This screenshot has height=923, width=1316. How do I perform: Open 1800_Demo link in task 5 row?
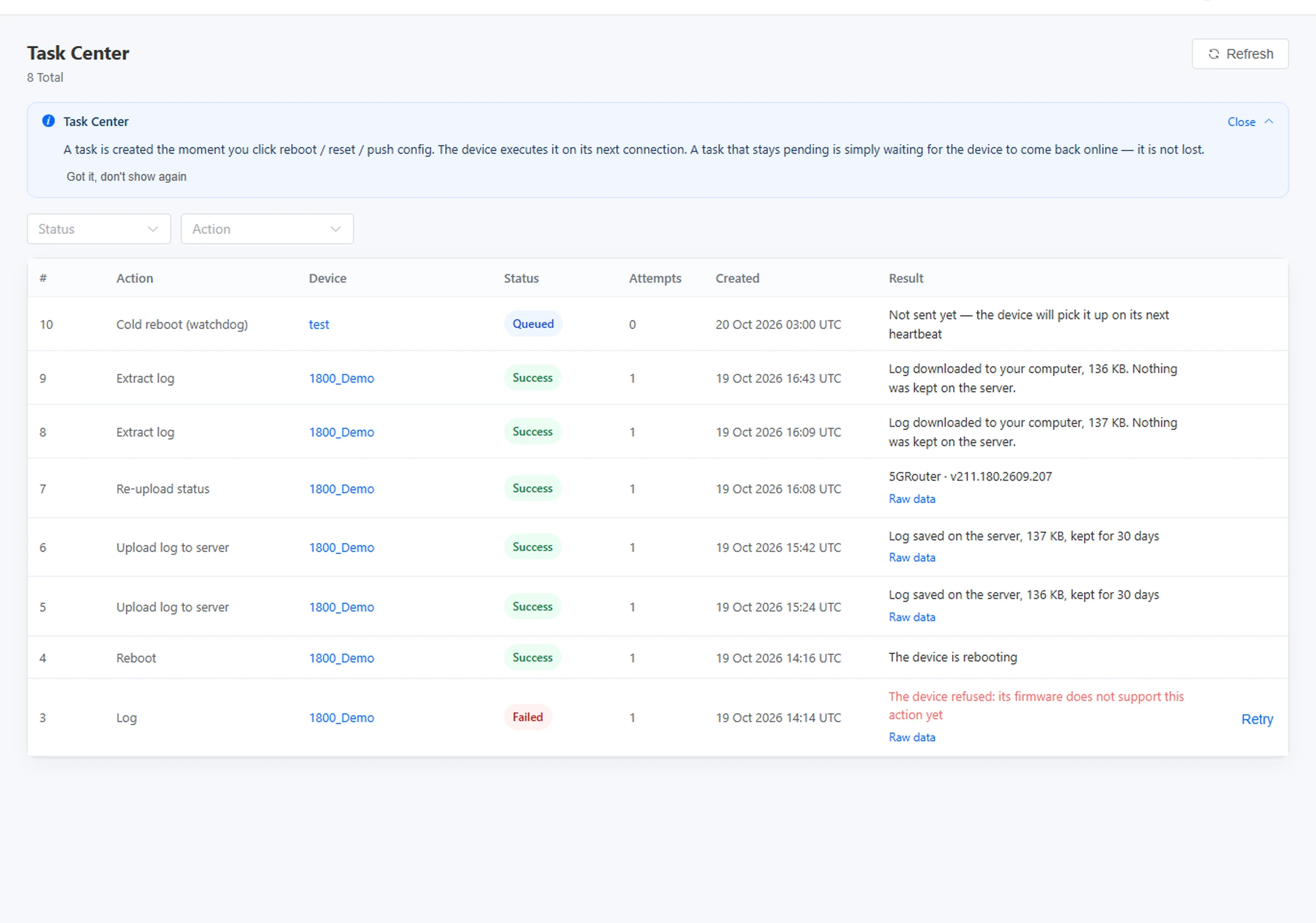click(342, 607)
